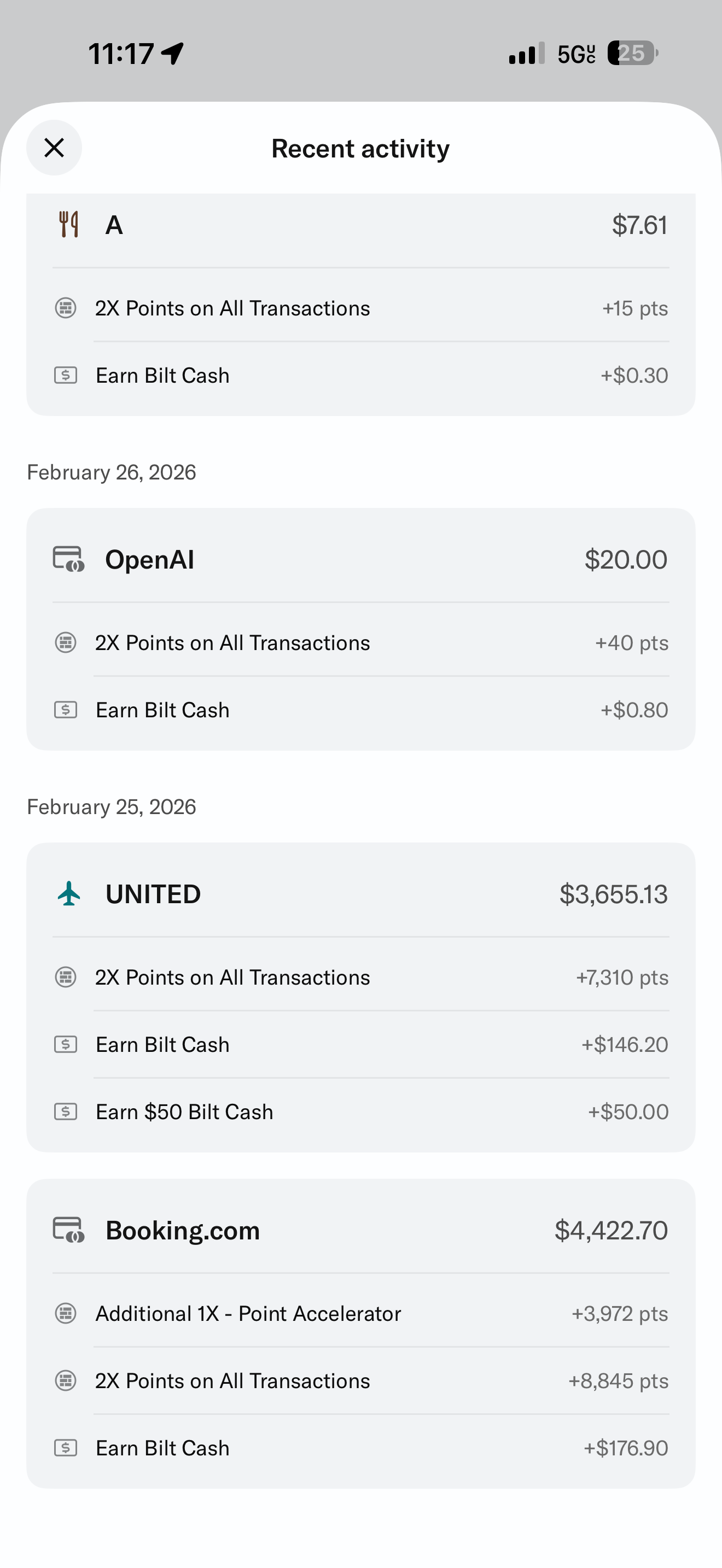The width and height of the screenshot is (722, 1568).
Task: Tap the airplane icon beside UNITED
Action: pyautogui.click(x=69, y=893)
